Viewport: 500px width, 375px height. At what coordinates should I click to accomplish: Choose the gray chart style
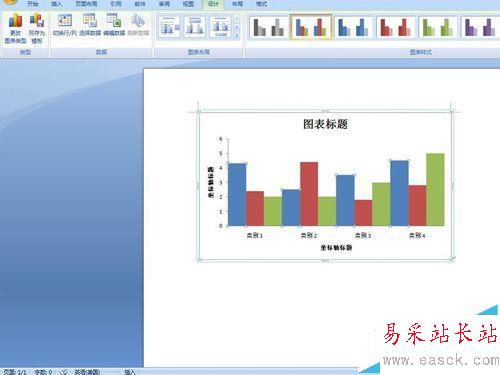tap(268, 27)
